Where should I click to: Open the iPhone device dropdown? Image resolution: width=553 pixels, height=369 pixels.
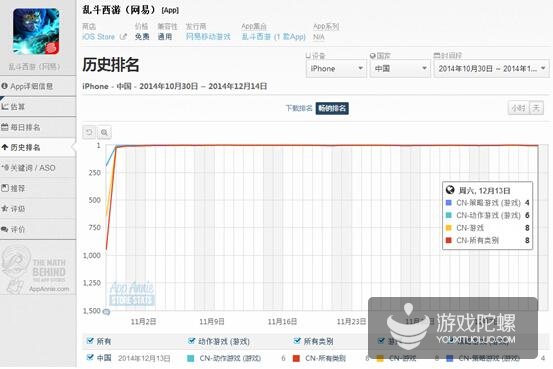tap(336, 68)
